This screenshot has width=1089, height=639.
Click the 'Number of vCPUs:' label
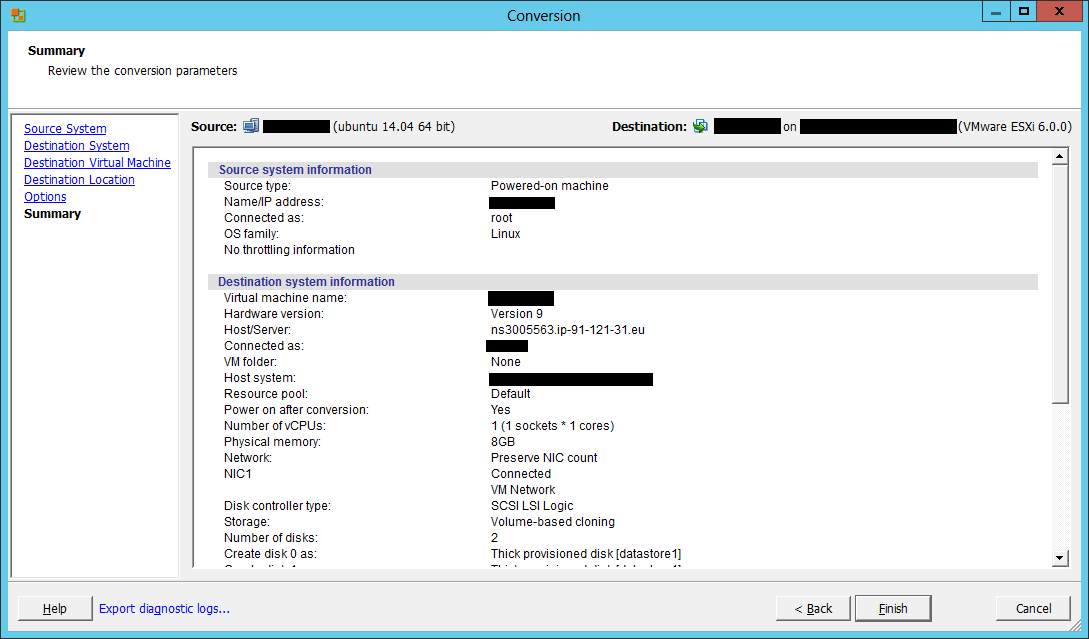click(x=274, y=425)
